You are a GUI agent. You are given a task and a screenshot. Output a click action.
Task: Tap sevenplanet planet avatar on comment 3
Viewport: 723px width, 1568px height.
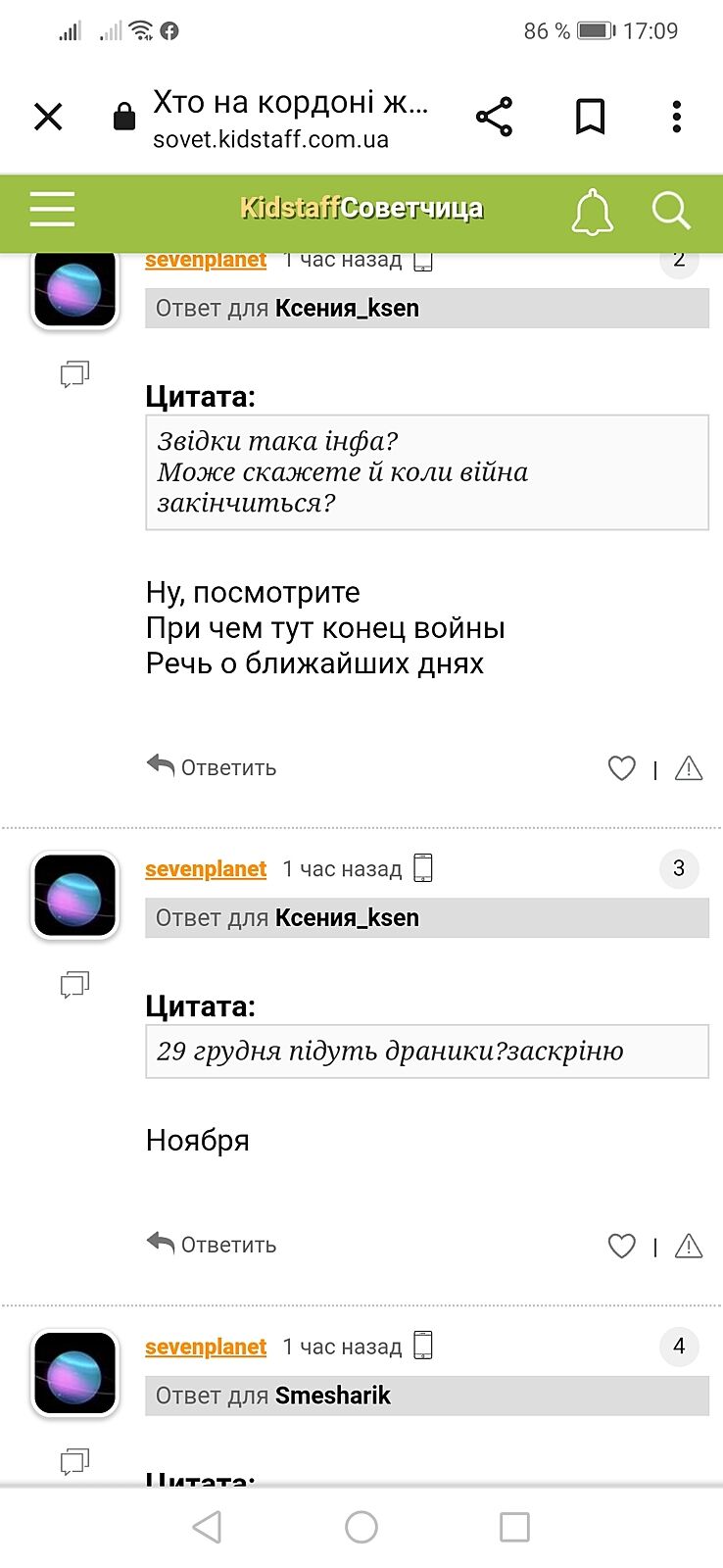(x=75, y=896)
